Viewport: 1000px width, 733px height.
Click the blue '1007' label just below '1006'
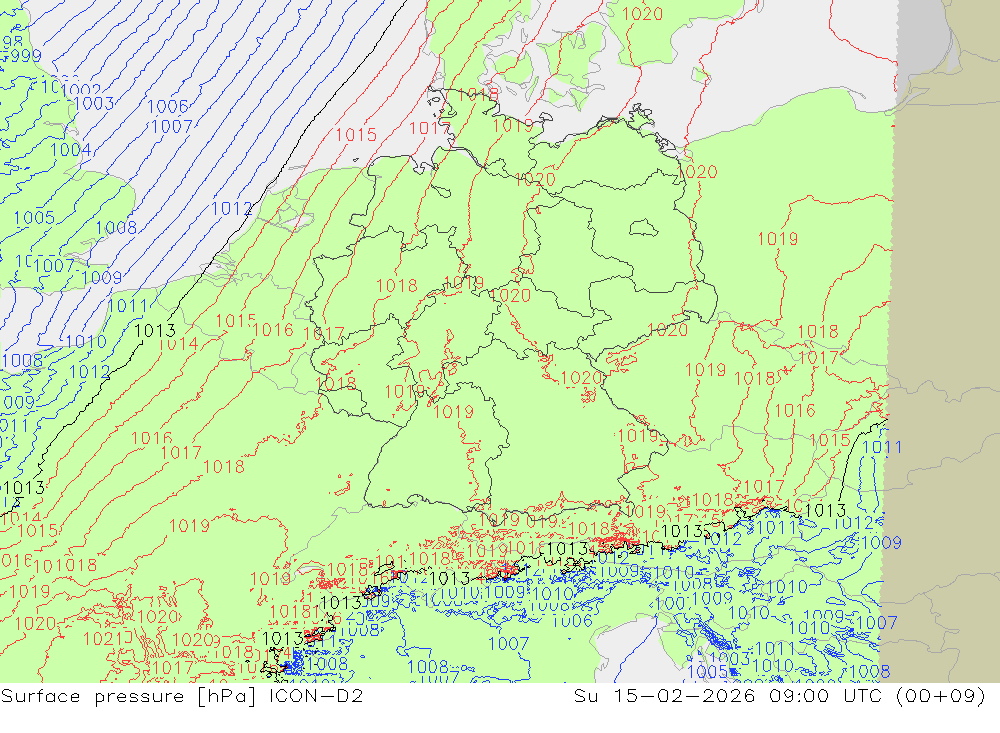172,126
